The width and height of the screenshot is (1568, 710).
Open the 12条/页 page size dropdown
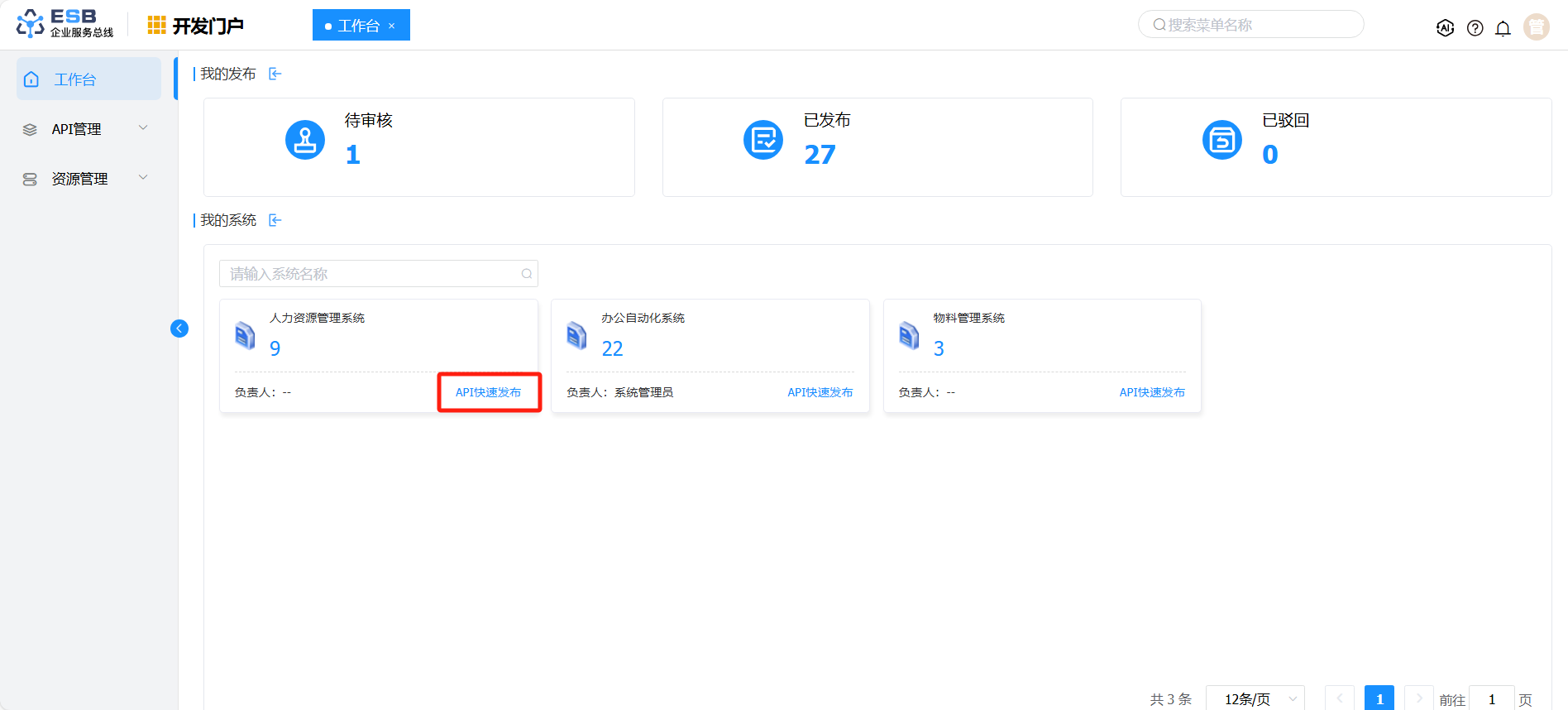coord(1255,698)
